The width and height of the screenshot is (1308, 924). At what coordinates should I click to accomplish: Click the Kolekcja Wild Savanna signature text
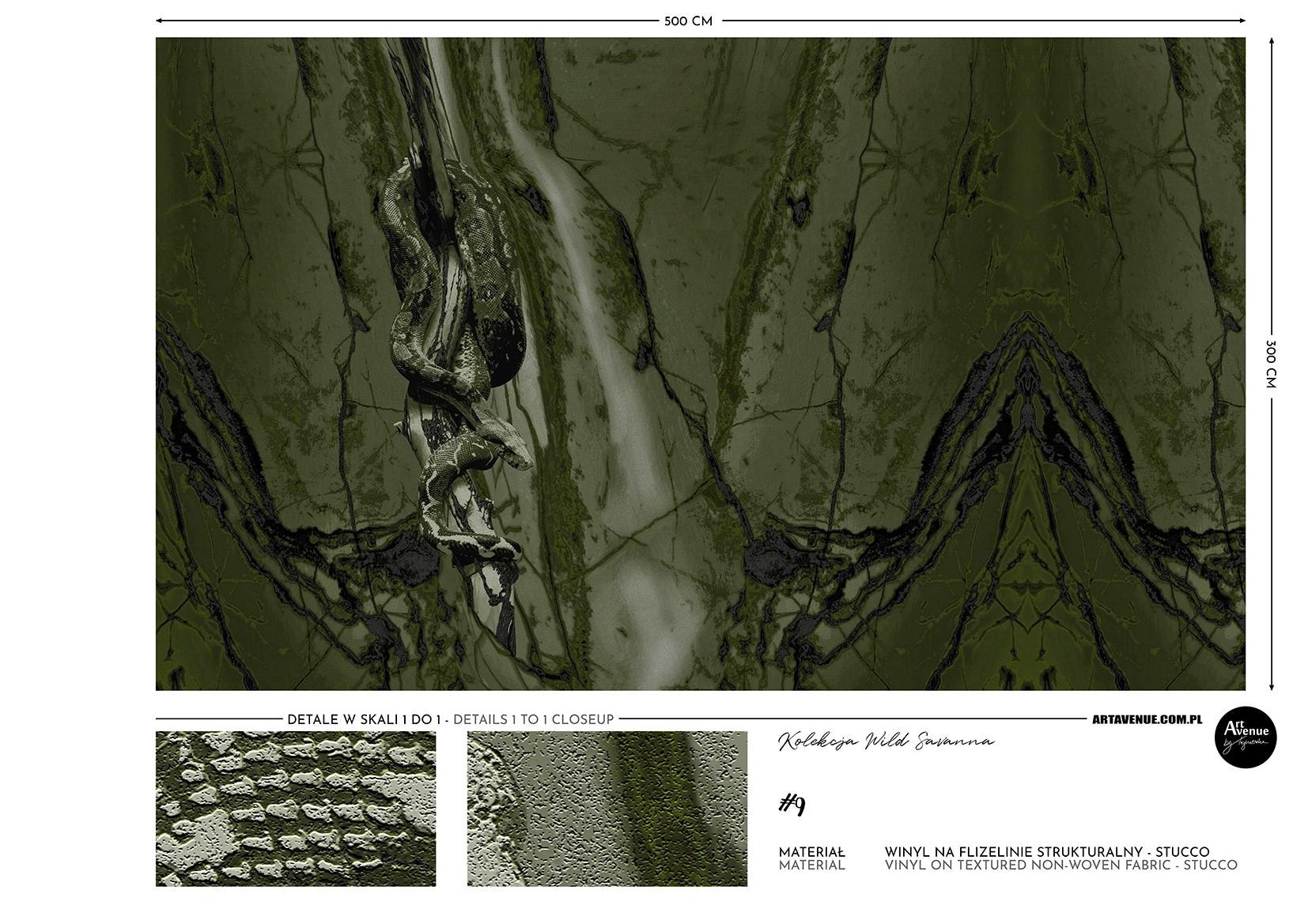886,741
